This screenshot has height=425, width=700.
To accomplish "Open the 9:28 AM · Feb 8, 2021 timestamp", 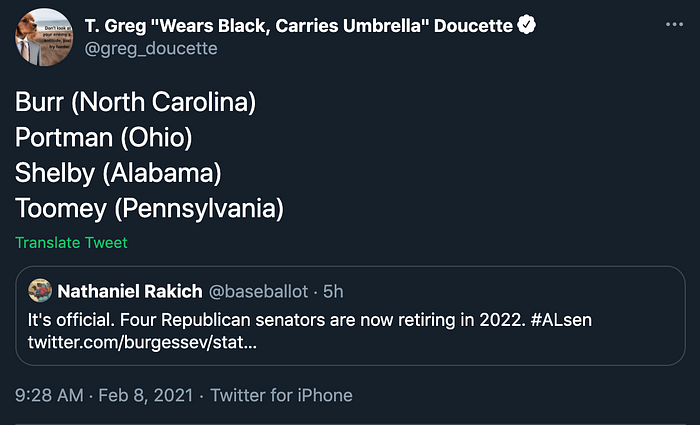I will [x=104, y=395].
